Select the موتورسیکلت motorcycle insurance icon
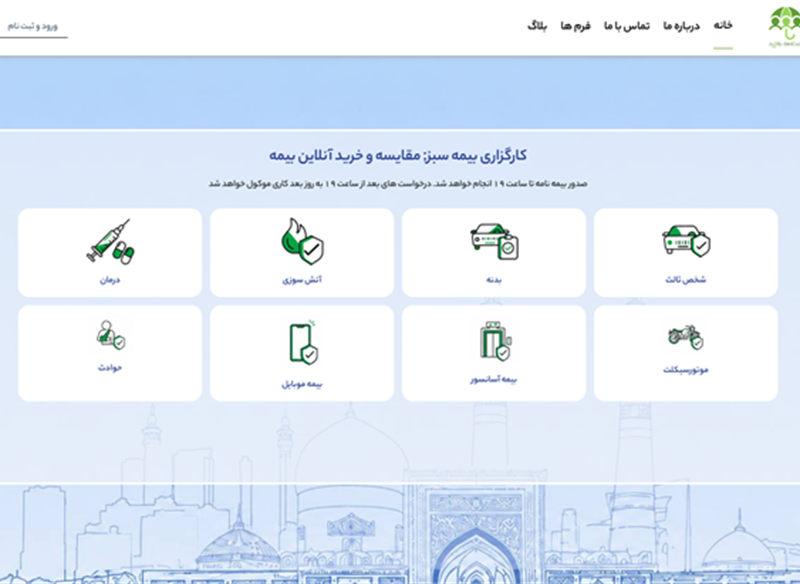The image size is (800, 584). (686, 337)
